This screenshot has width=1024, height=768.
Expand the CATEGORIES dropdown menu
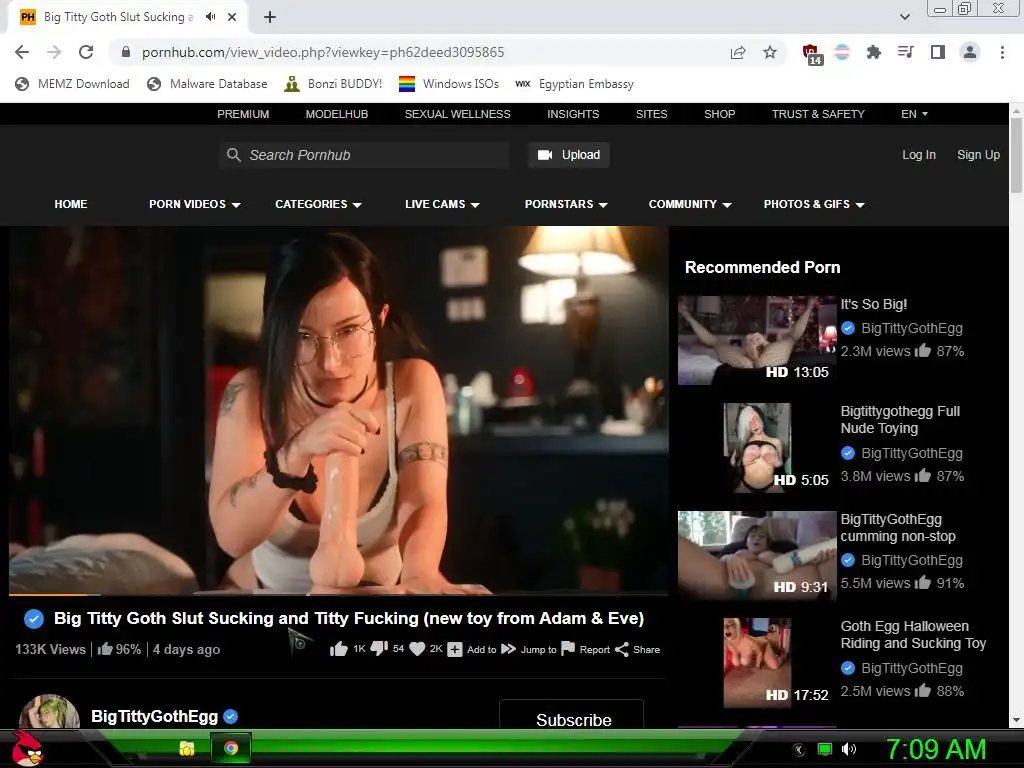click(318, 204)
